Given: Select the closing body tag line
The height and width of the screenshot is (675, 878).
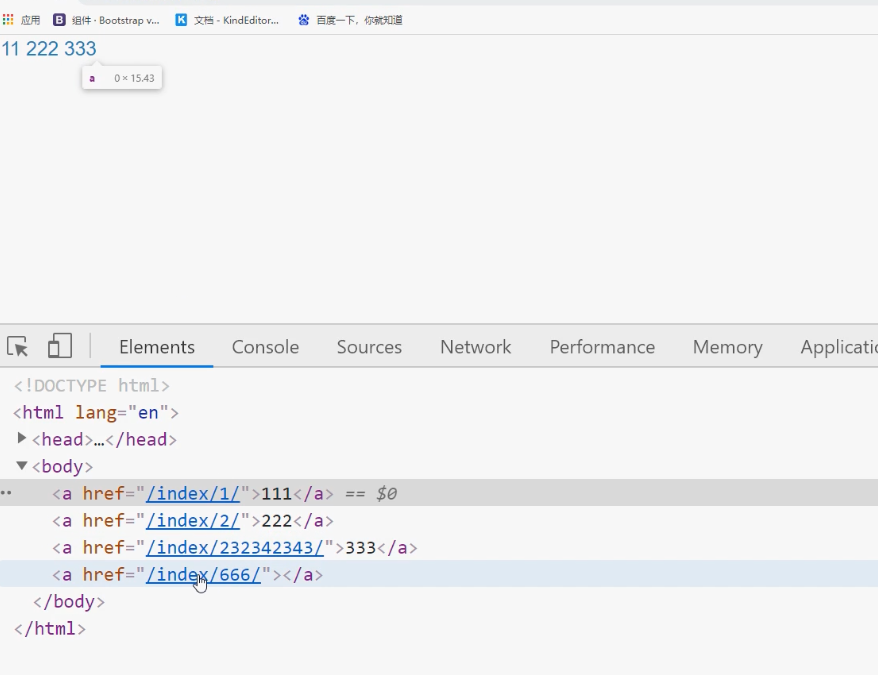Looking at the screenshot, I should point(69,601).
